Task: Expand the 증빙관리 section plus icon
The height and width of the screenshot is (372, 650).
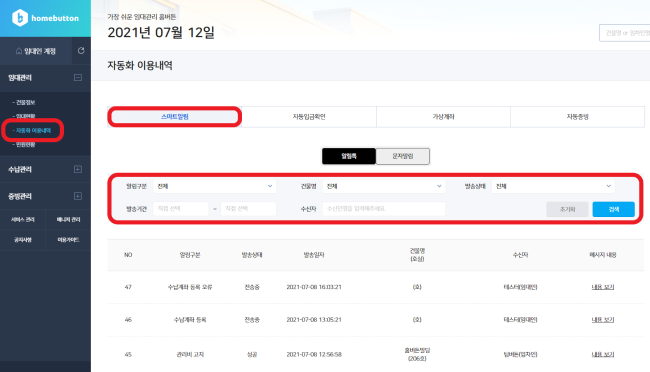Action: 78,196
